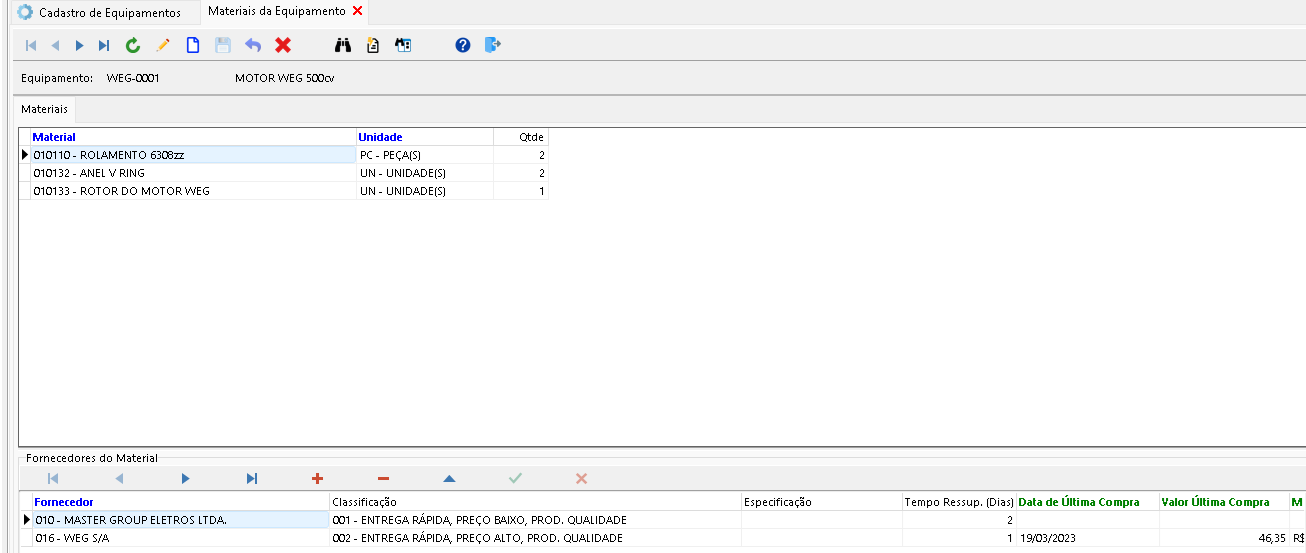
Task: Click the blue undo arrow icon
Action: (x=253, y=45)
